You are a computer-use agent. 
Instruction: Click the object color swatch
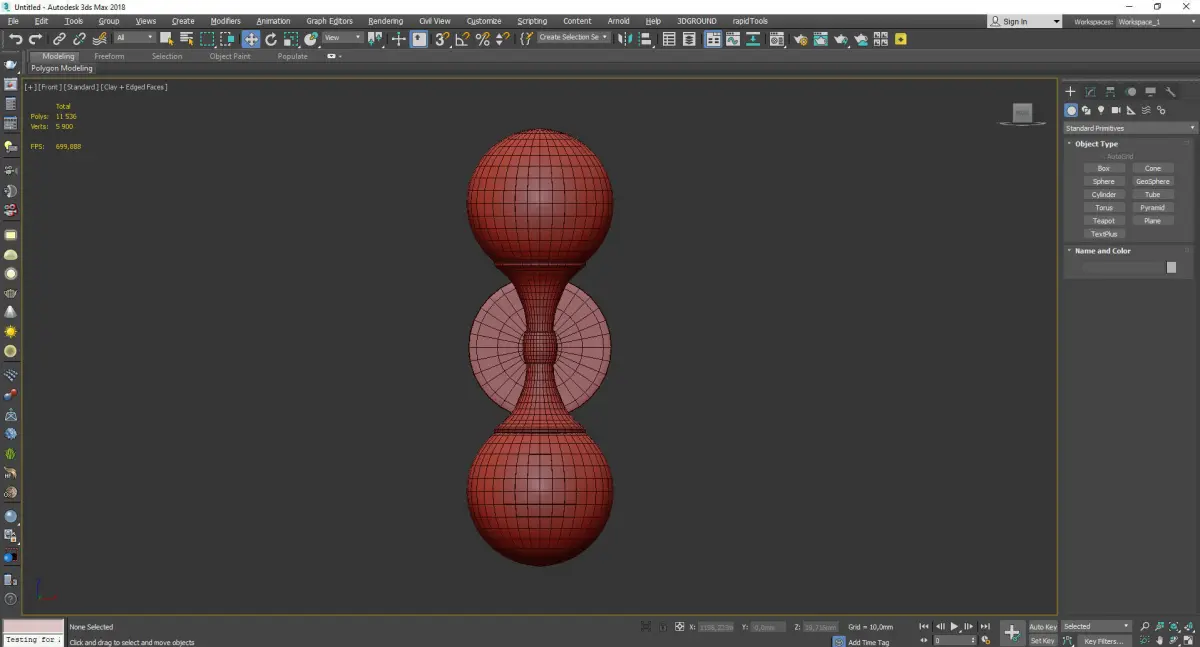coord(1171,267)
